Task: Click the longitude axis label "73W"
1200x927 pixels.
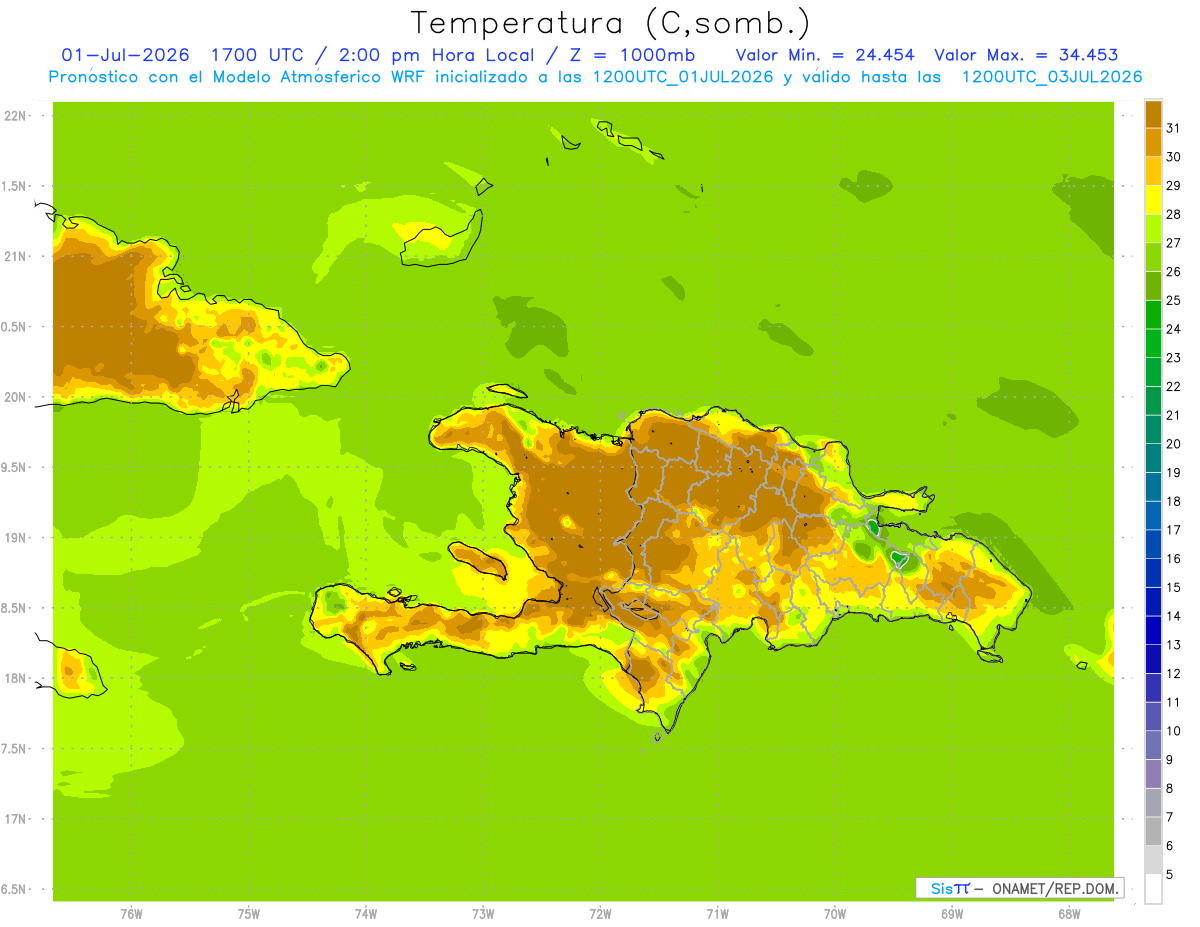Action: tap(483, 914)
